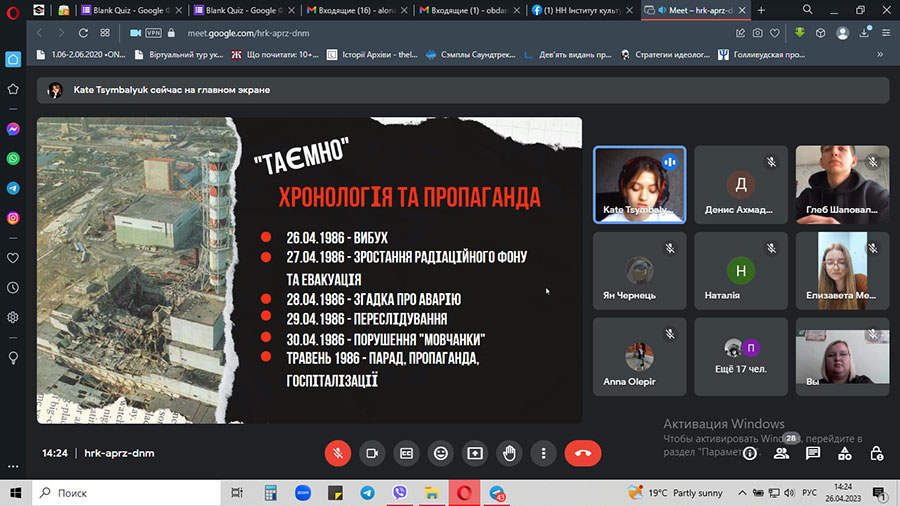Open settings gear in Opera sidebar
Image resolution: width=900 pixels, height=506 pixels.
pyautogui.click(x=13, y=317)
